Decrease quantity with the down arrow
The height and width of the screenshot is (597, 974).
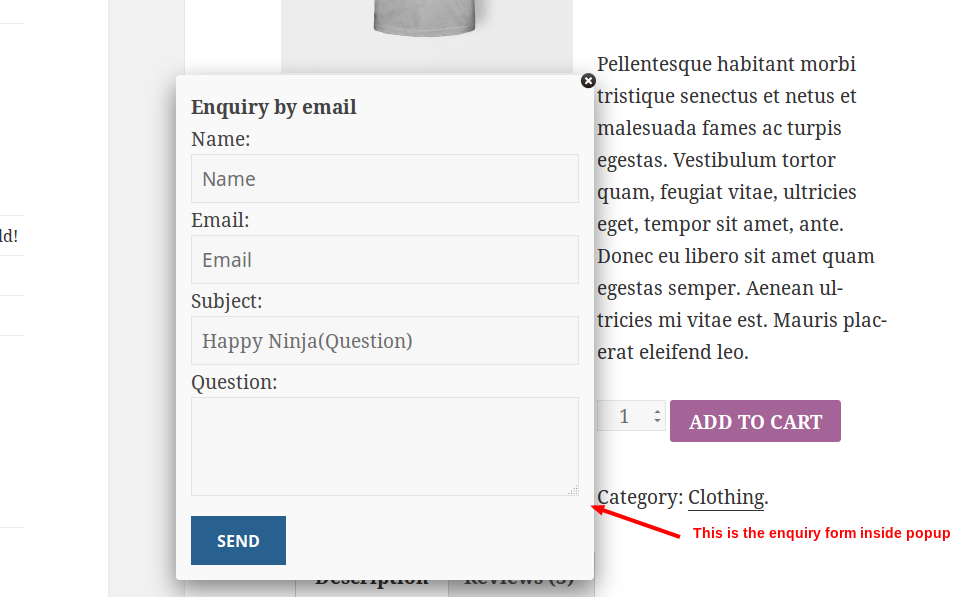657,421
